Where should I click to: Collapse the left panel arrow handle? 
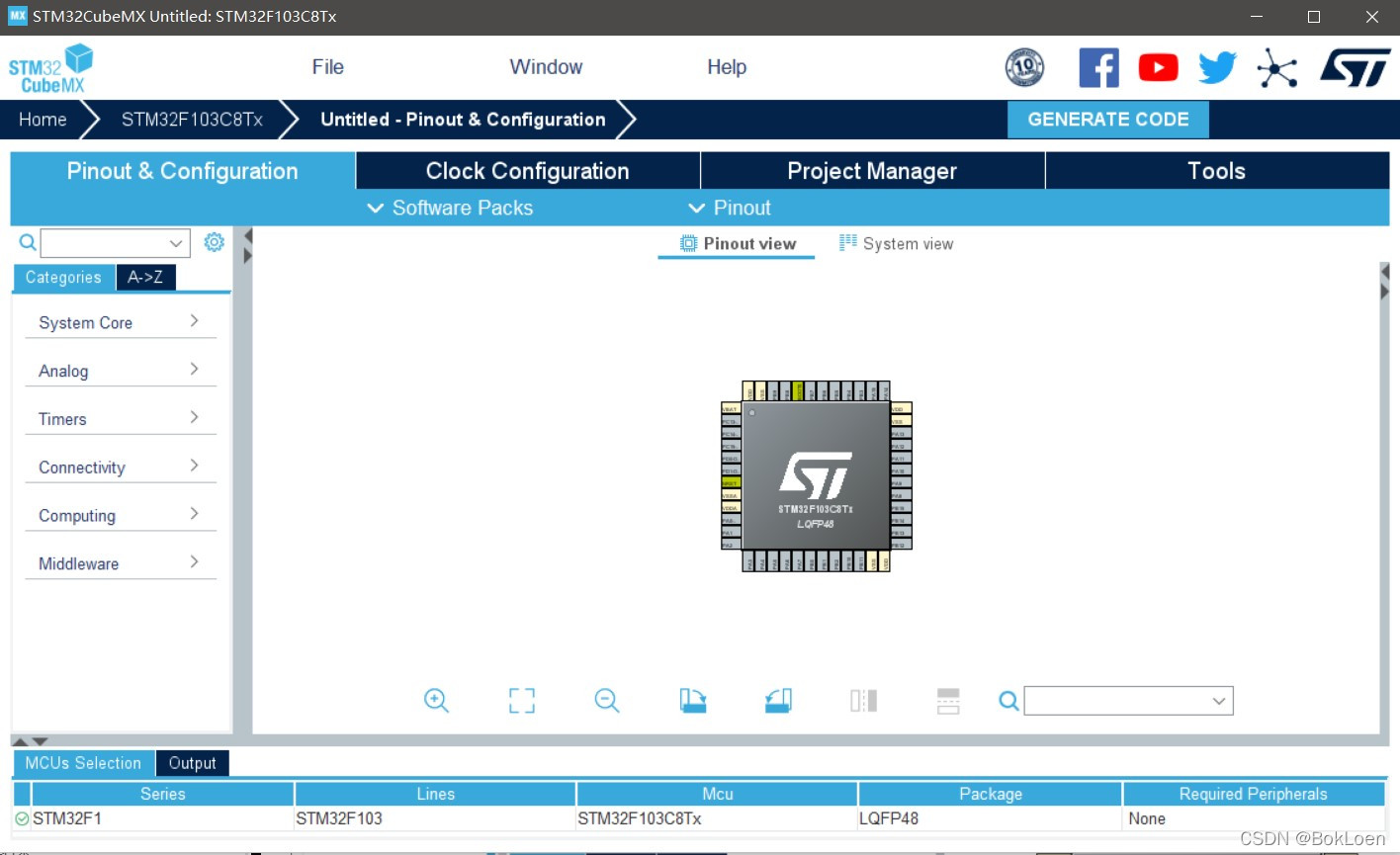pyautogui.click(x=247, y=236)
